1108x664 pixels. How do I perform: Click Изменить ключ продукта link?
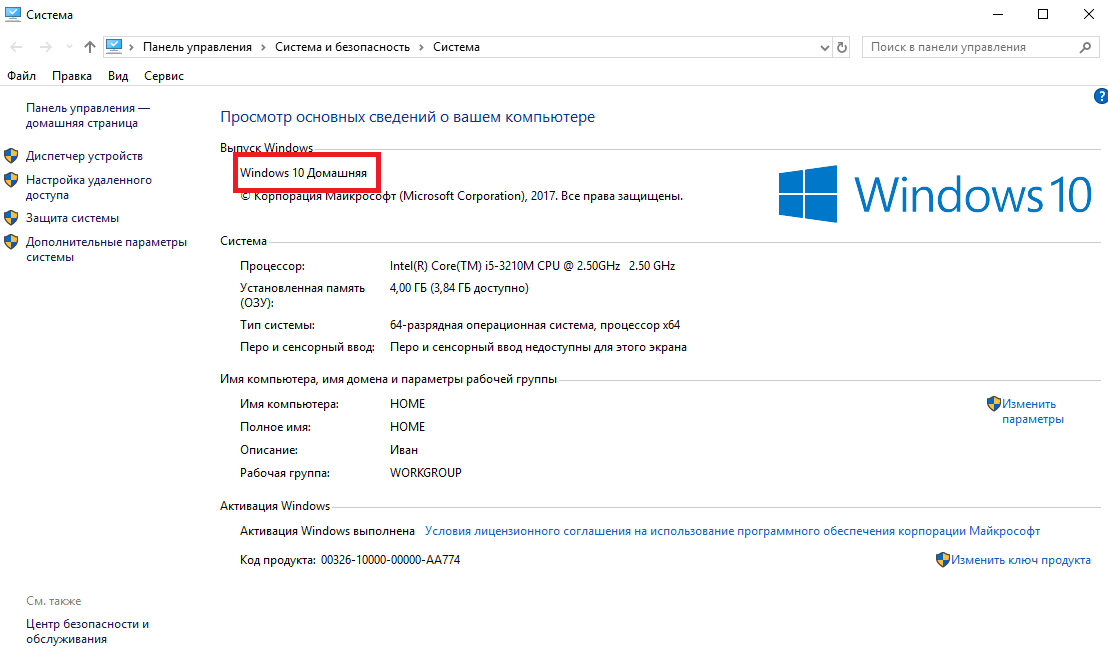point(1020,560)
